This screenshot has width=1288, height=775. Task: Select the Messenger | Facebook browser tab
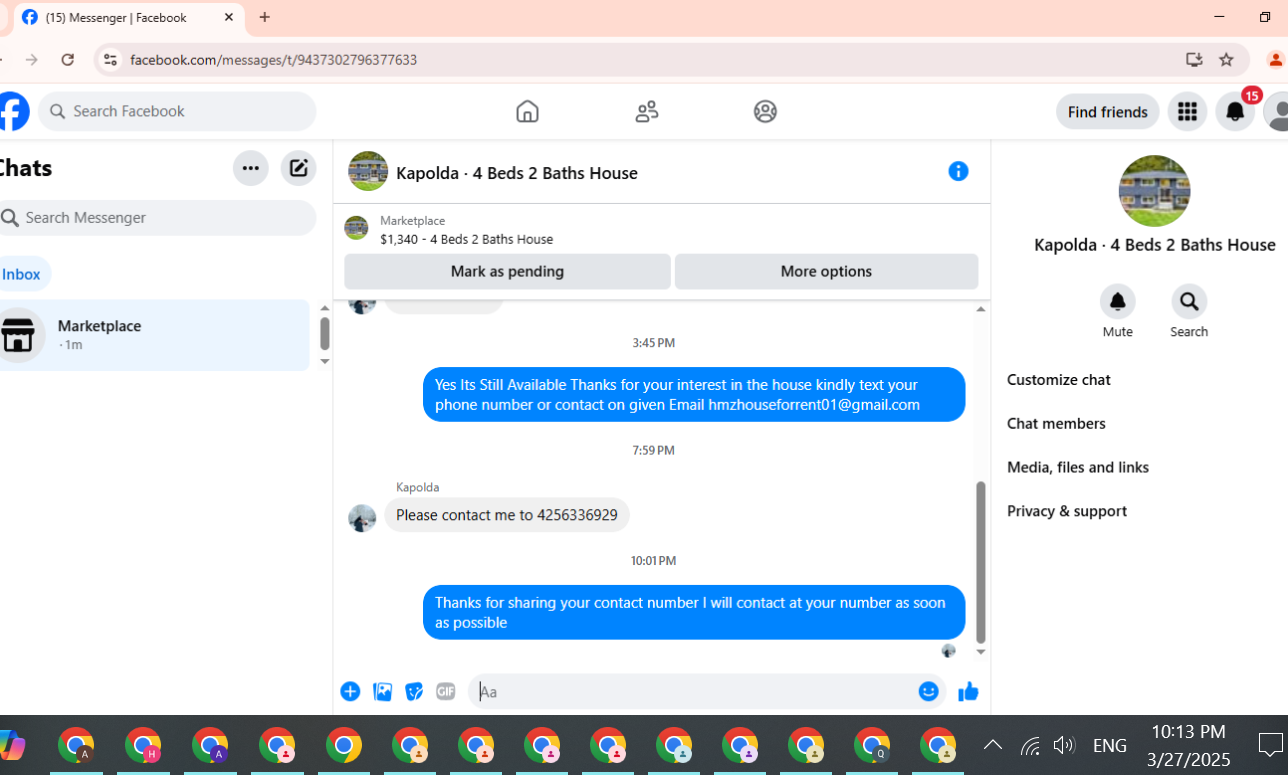pyautogui.click(x=127, y=17)
